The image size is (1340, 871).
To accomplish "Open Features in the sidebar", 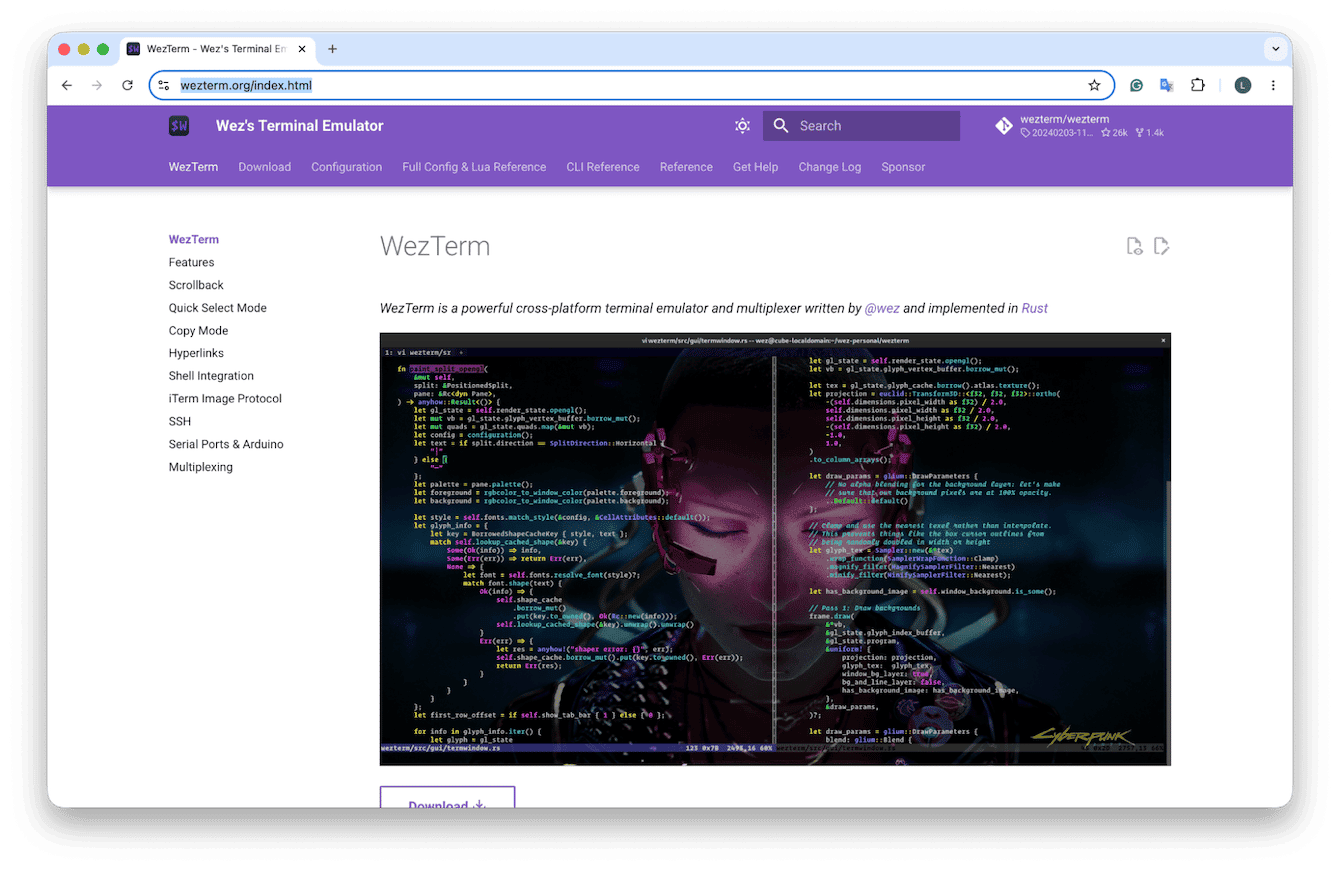I will [x=191, y=262].
